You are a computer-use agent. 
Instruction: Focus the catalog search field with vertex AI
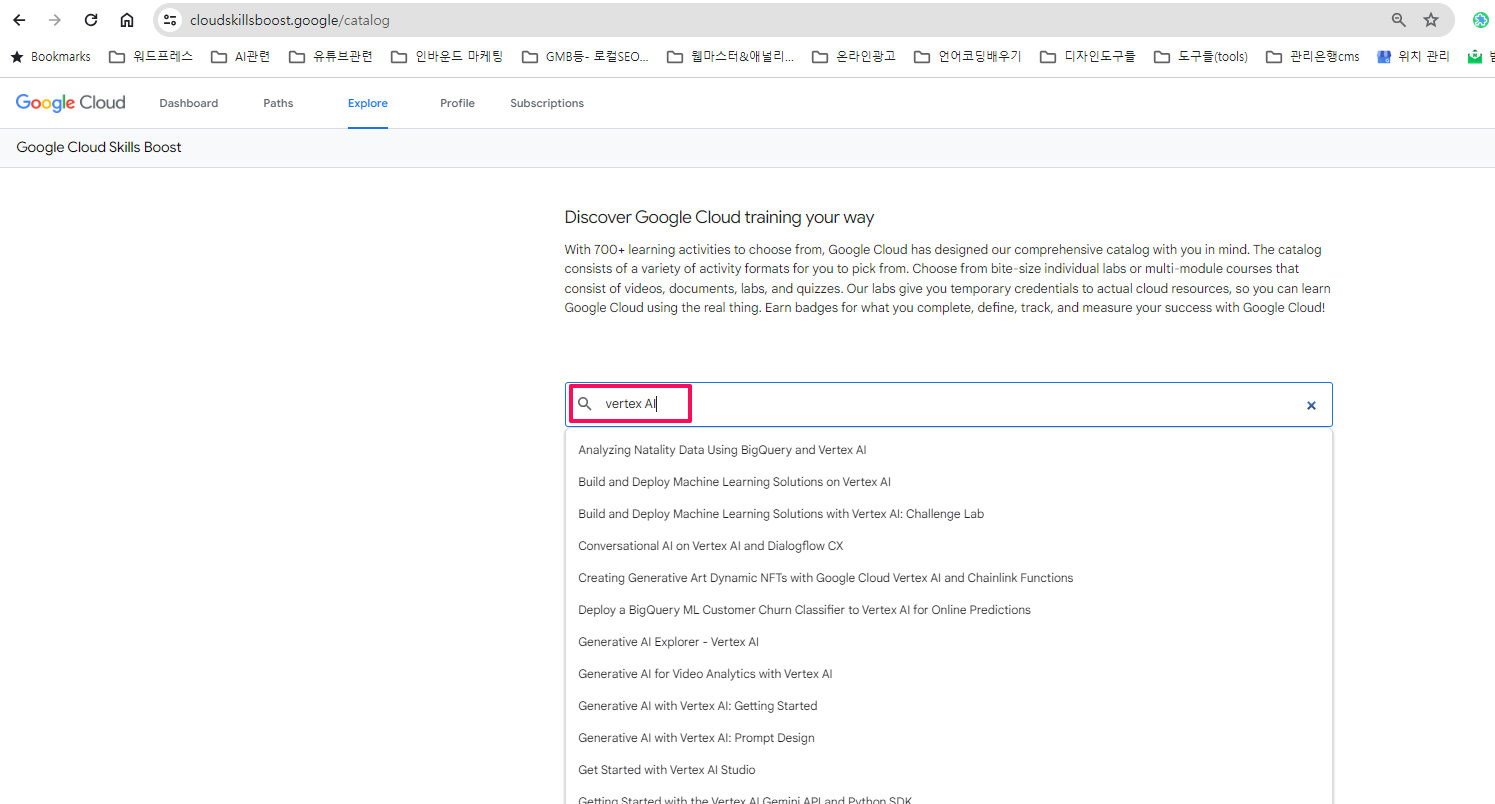948,405
